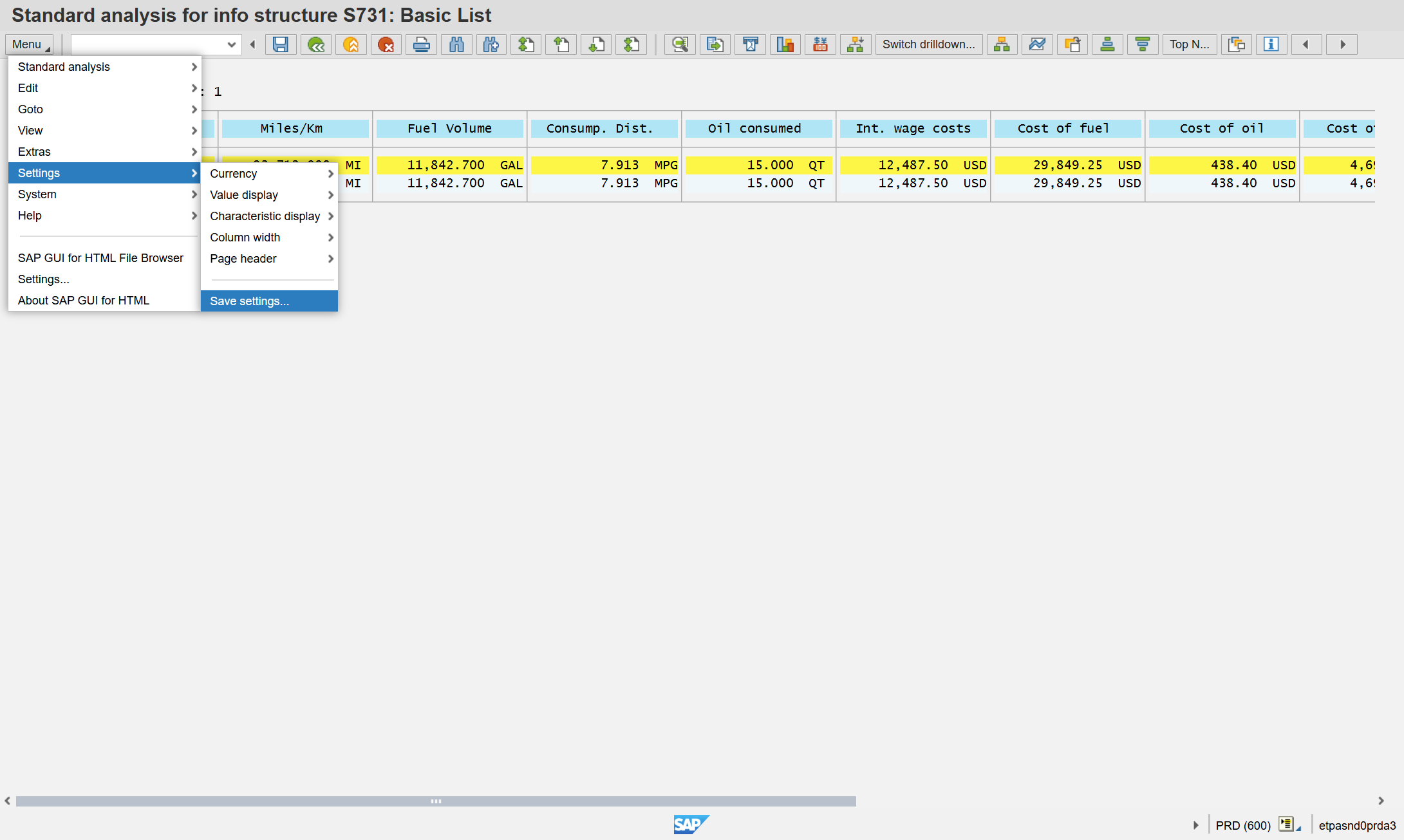Click the bar chart graphics icon
1404x840 pixels.
pos(785,44)
